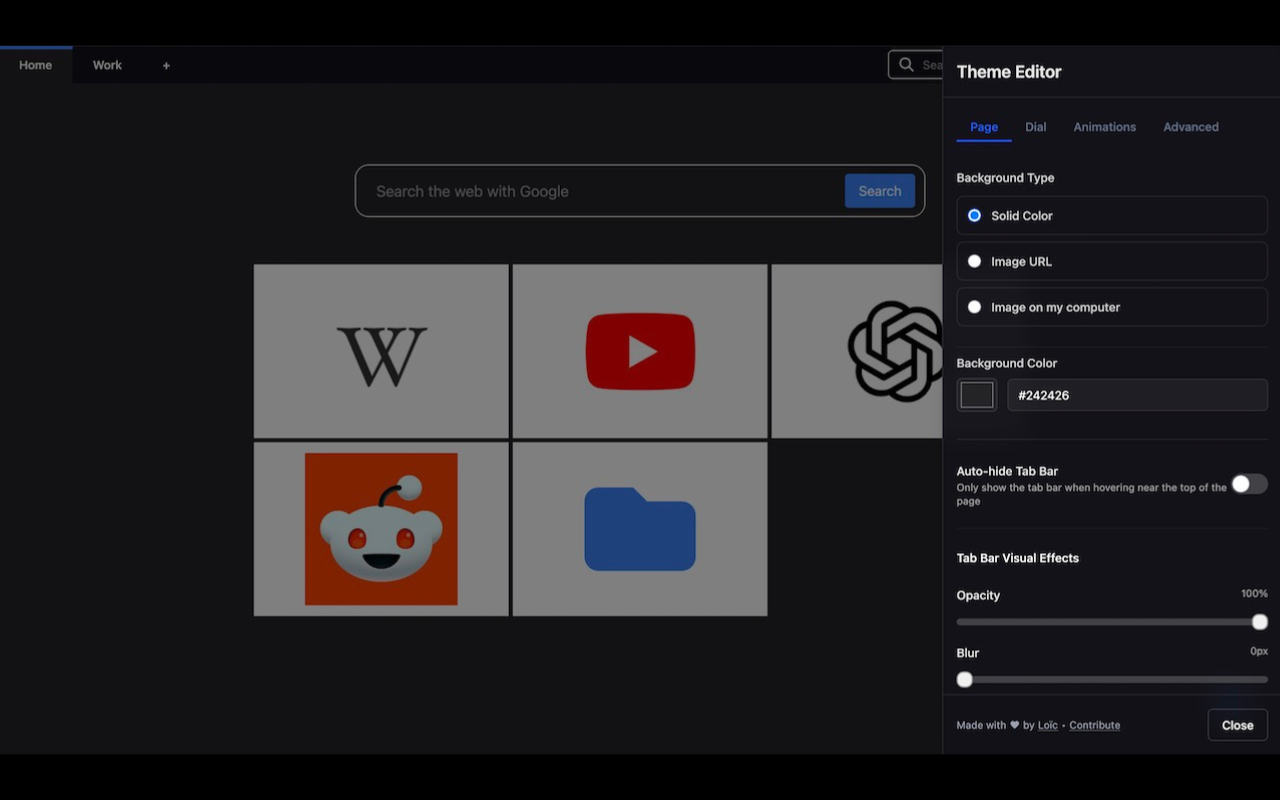Image resolution: width=1280 pixels, height=800 pixels.
Task: Adjust the tab bar Blur slider
Action: [1112, 680]
